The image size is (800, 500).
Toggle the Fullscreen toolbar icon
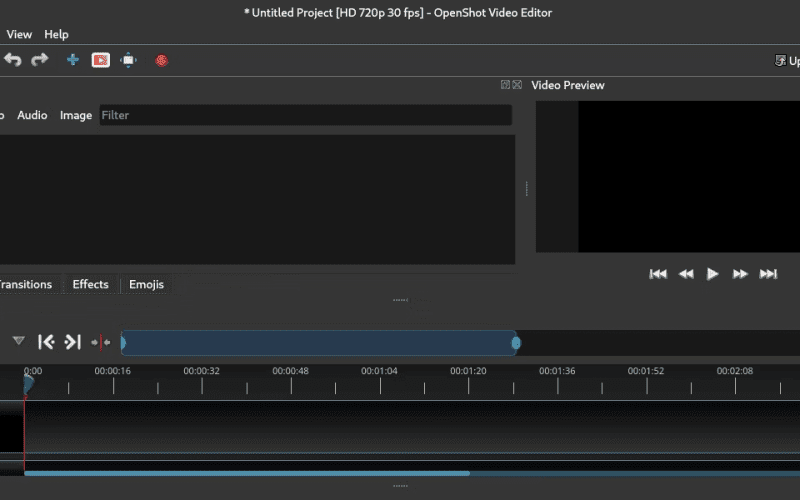click(129, 60)
